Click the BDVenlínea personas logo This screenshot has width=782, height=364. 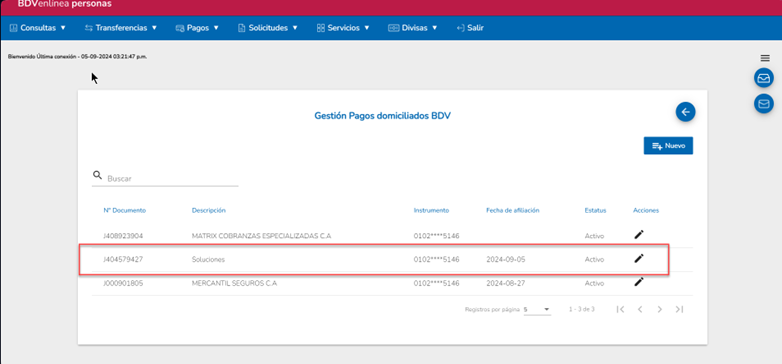pos(64,4)
